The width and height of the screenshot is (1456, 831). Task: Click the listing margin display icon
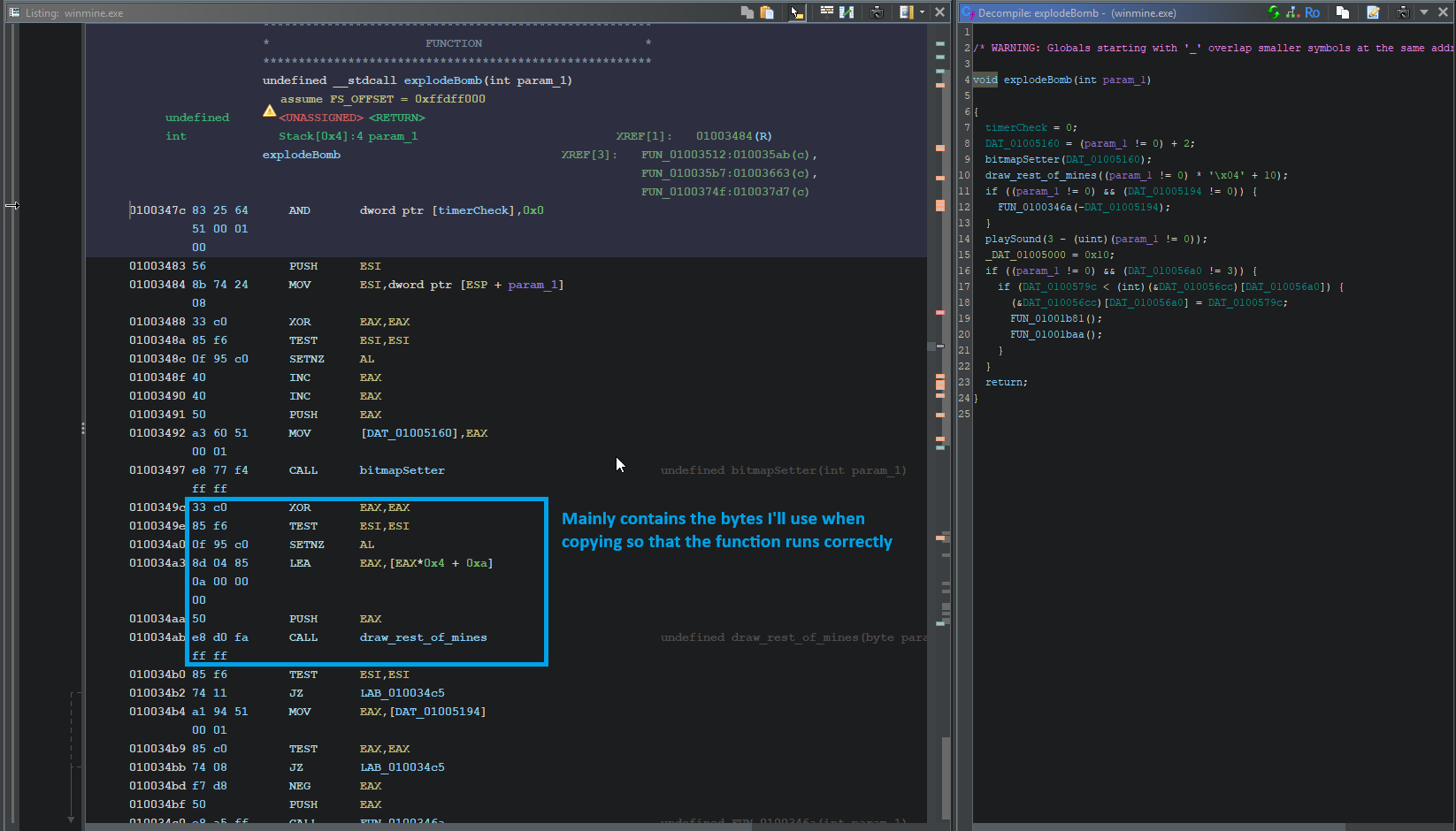(906, 12)
